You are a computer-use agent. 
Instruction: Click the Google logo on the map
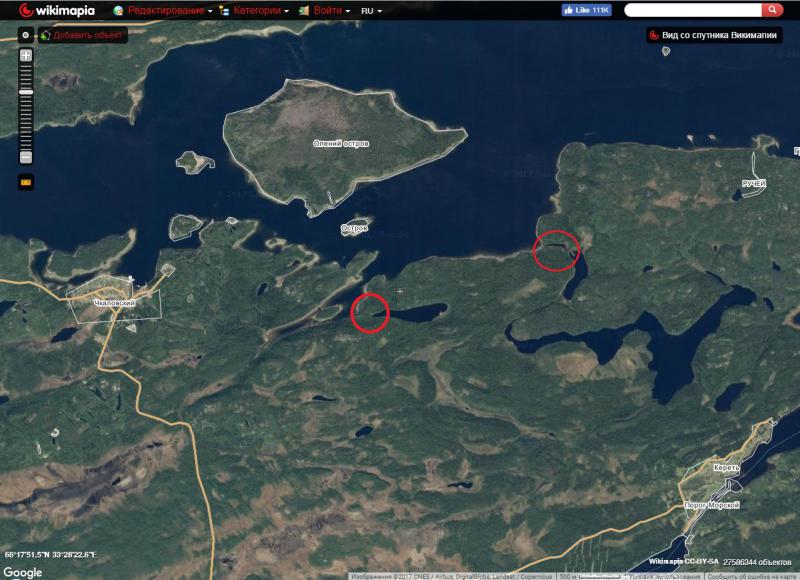click(x=22, y=572)
